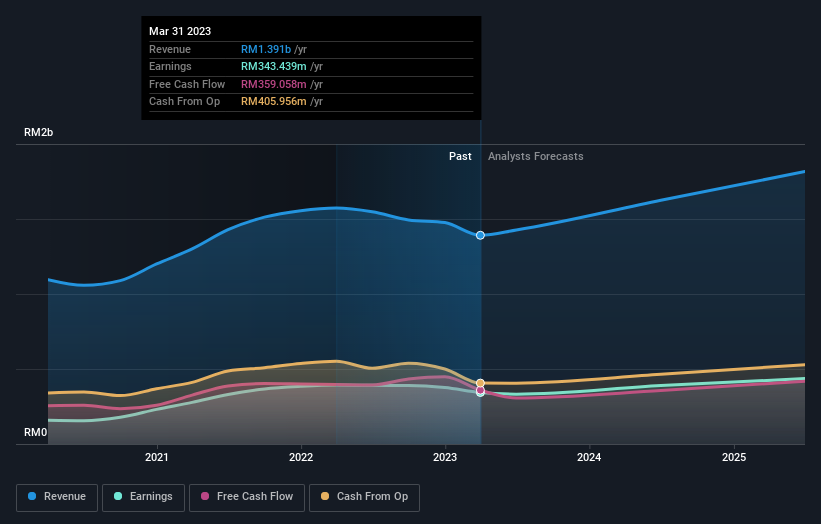The image size is (821, 524).
Task: Click the teal Earnings legend dot
Action: (118, 496)
